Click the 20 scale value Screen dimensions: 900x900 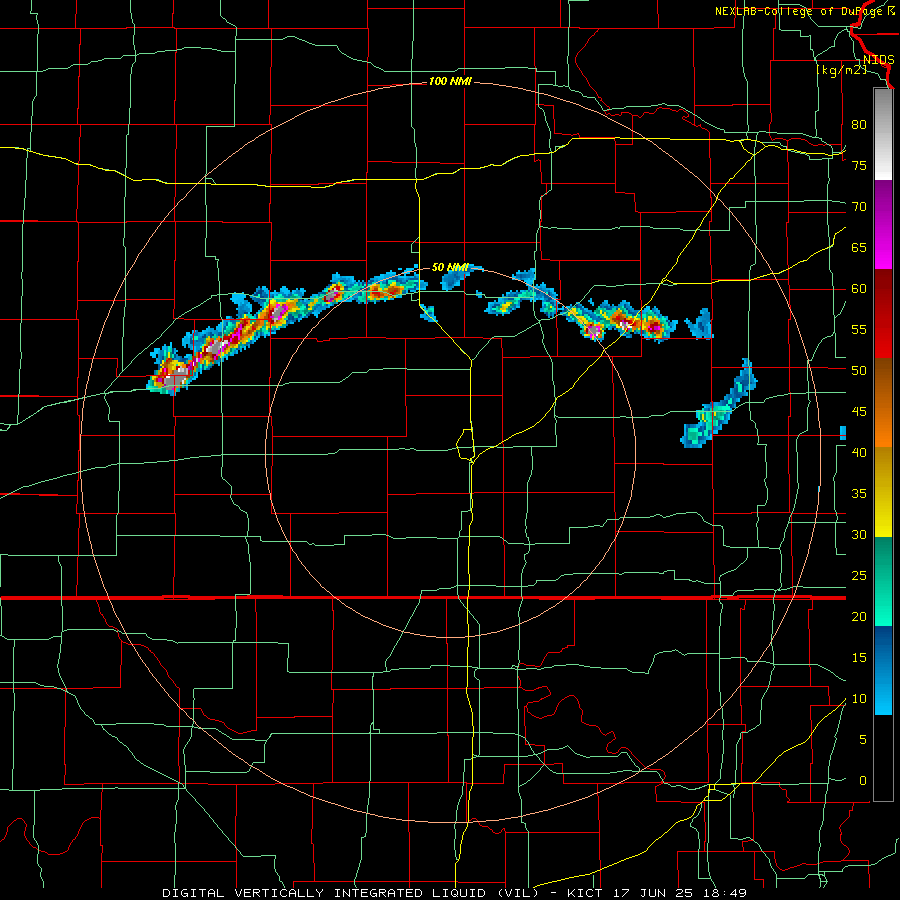(859, 616)
